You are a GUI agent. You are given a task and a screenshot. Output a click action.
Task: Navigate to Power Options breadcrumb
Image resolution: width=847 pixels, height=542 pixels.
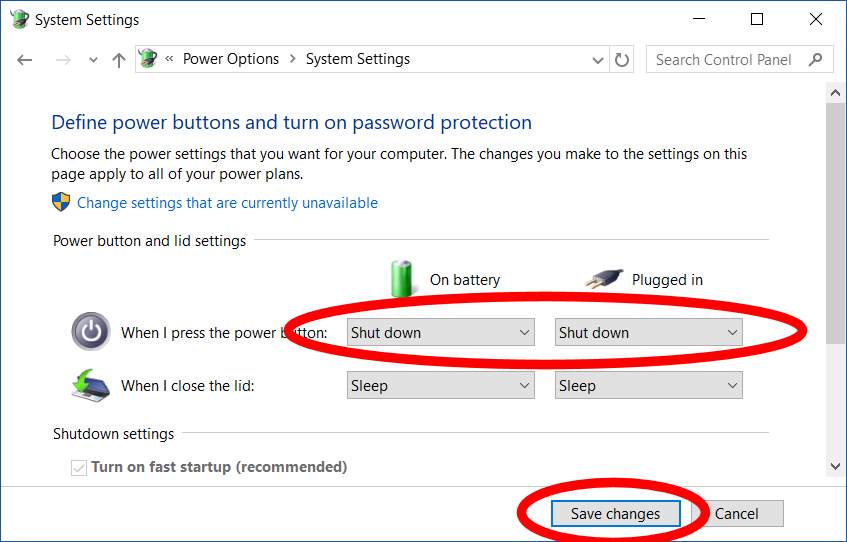click(x=230, y=59)
